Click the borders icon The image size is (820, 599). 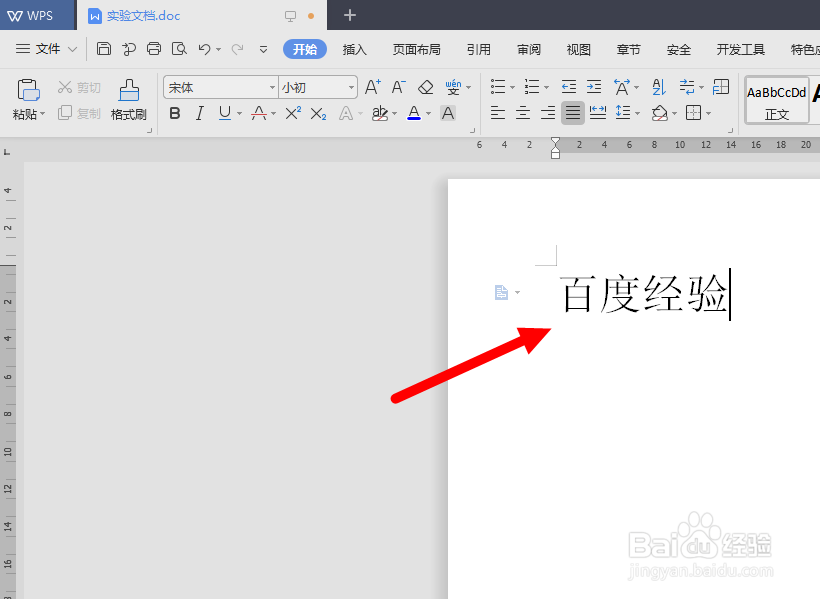pyautogui.click(x=693, y=113)
